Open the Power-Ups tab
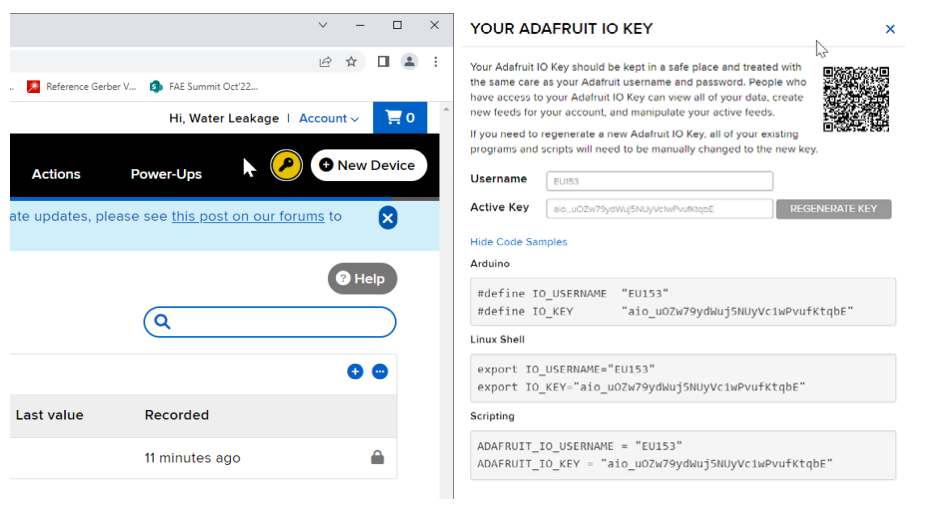The height and width of the screenshot is (508, 930). (x=166, y=174)
